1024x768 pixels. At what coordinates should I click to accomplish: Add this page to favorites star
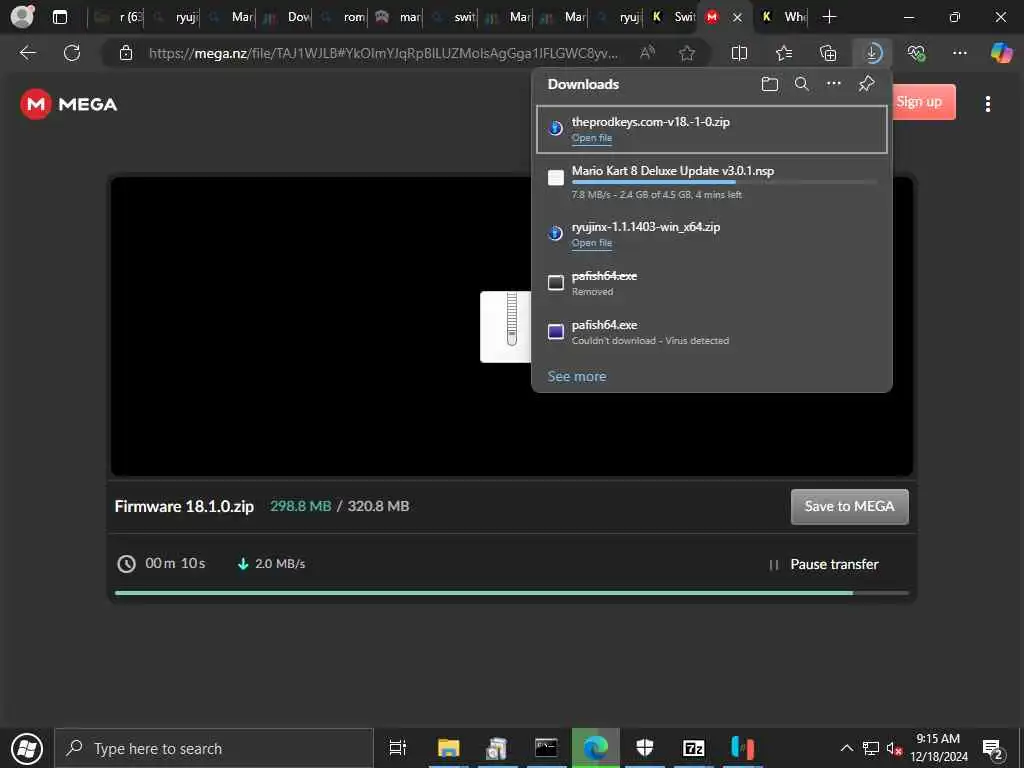(686, 53)
